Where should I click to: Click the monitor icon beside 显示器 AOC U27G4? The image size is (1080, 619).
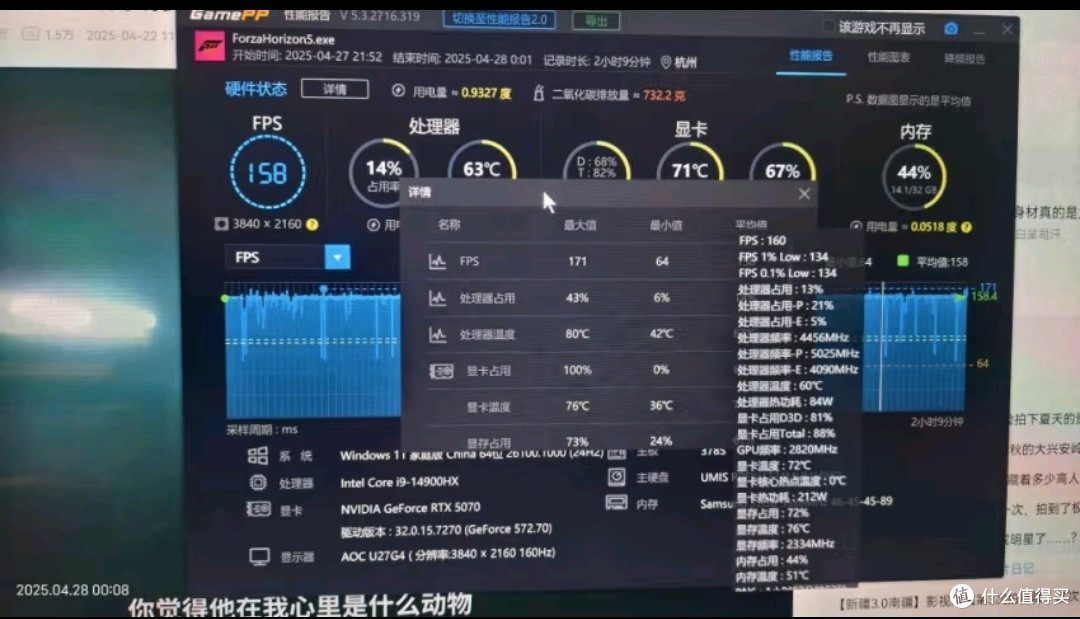point(260,556)
